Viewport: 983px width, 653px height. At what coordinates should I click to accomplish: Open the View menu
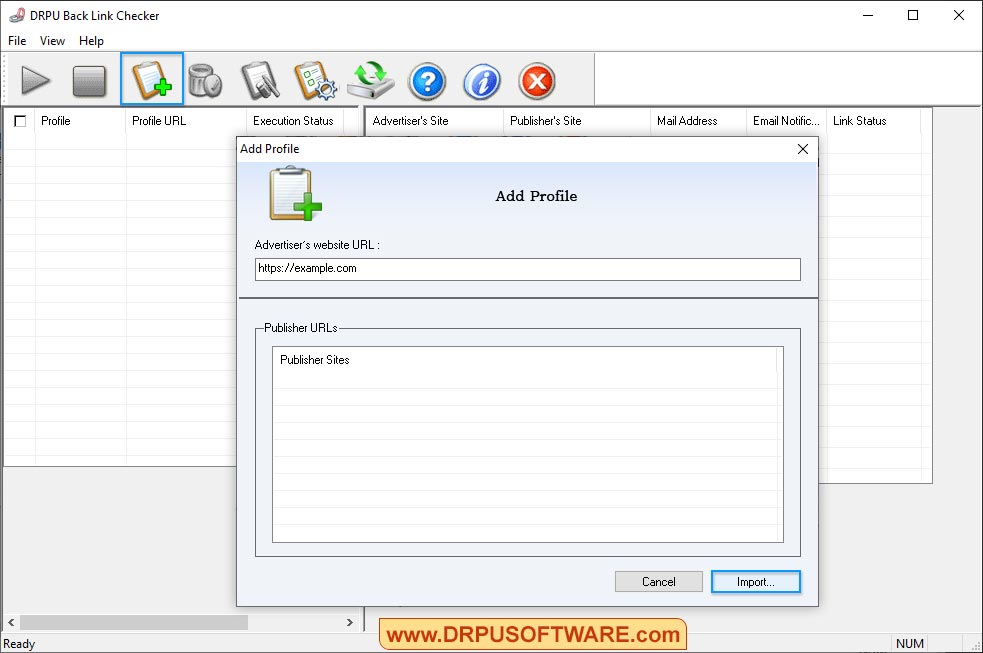(52, 41)
